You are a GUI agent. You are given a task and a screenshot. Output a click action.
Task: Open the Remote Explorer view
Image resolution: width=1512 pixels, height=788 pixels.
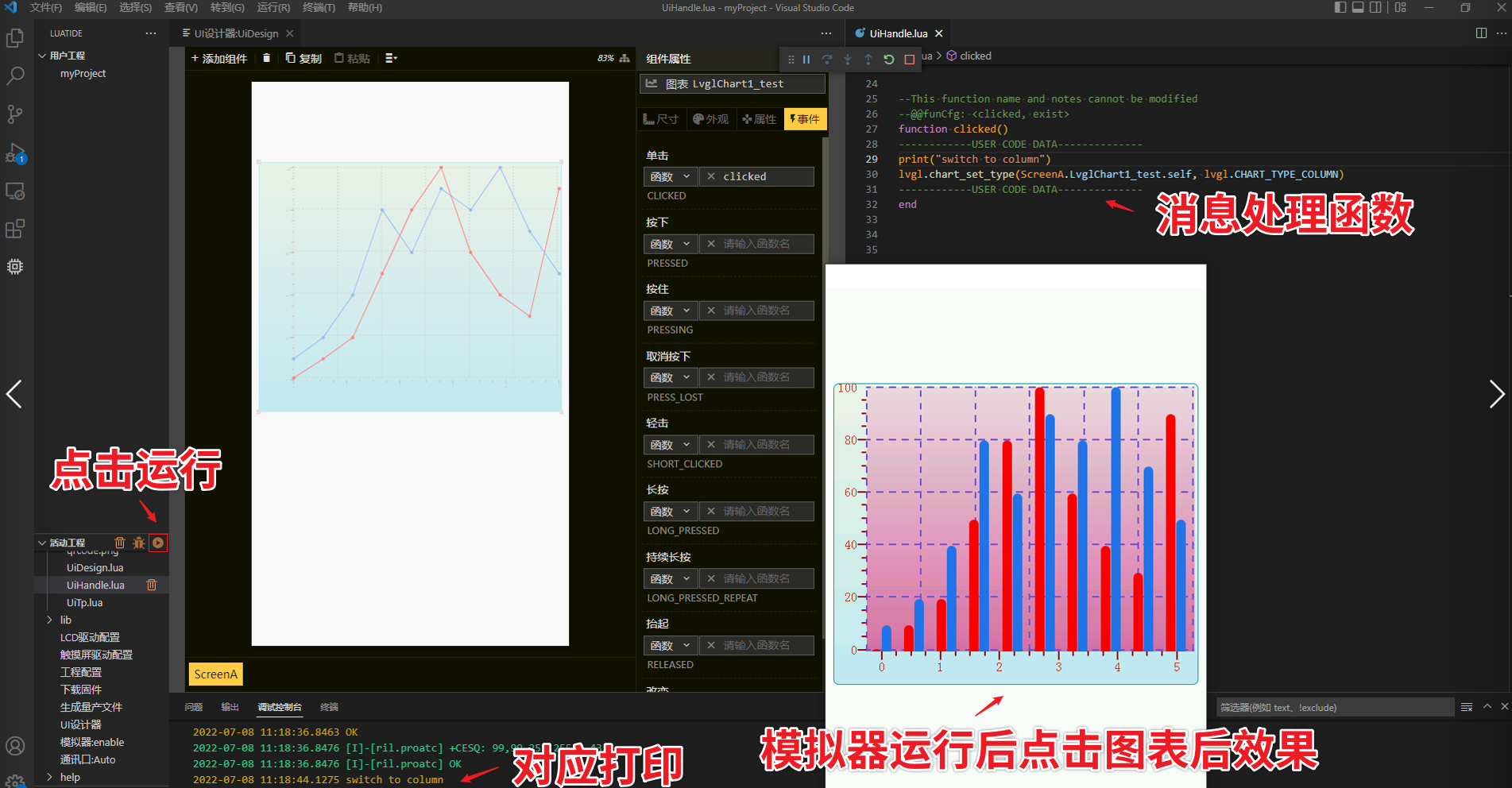click(x=15, y=191)
